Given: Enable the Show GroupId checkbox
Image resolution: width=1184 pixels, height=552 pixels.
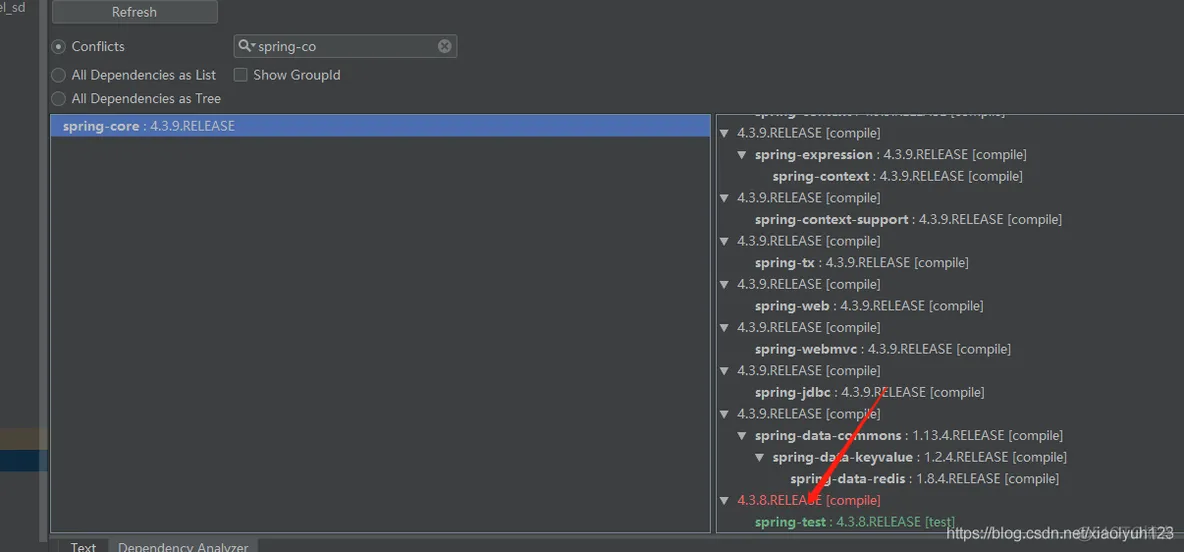Looking at the screenshot, I should tap(241, 75).
